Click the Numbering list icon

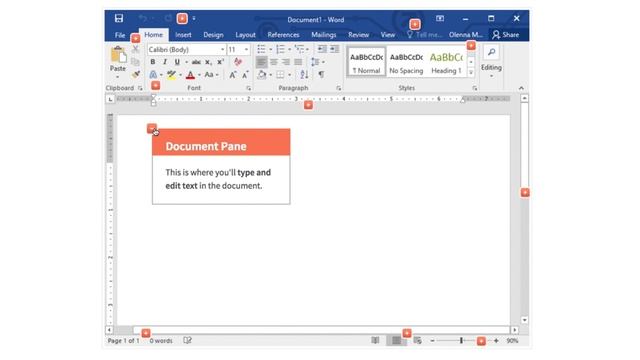pos(280,49)
